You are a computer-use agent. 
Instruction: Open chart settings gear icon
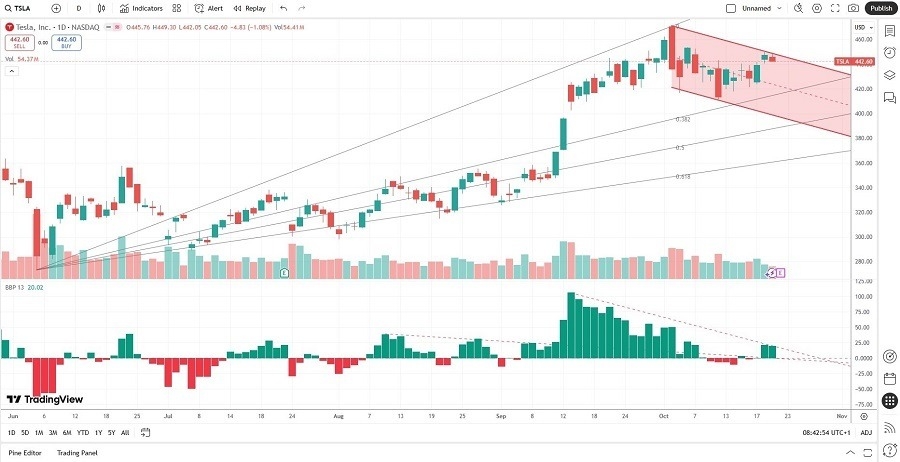816,8
